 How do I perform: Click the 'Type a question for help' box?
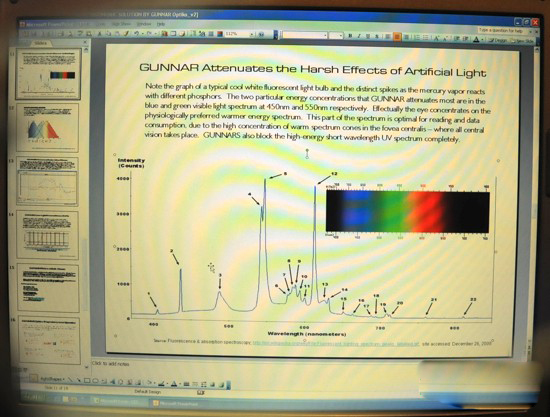pyautogui.click(x=501, y=31)
